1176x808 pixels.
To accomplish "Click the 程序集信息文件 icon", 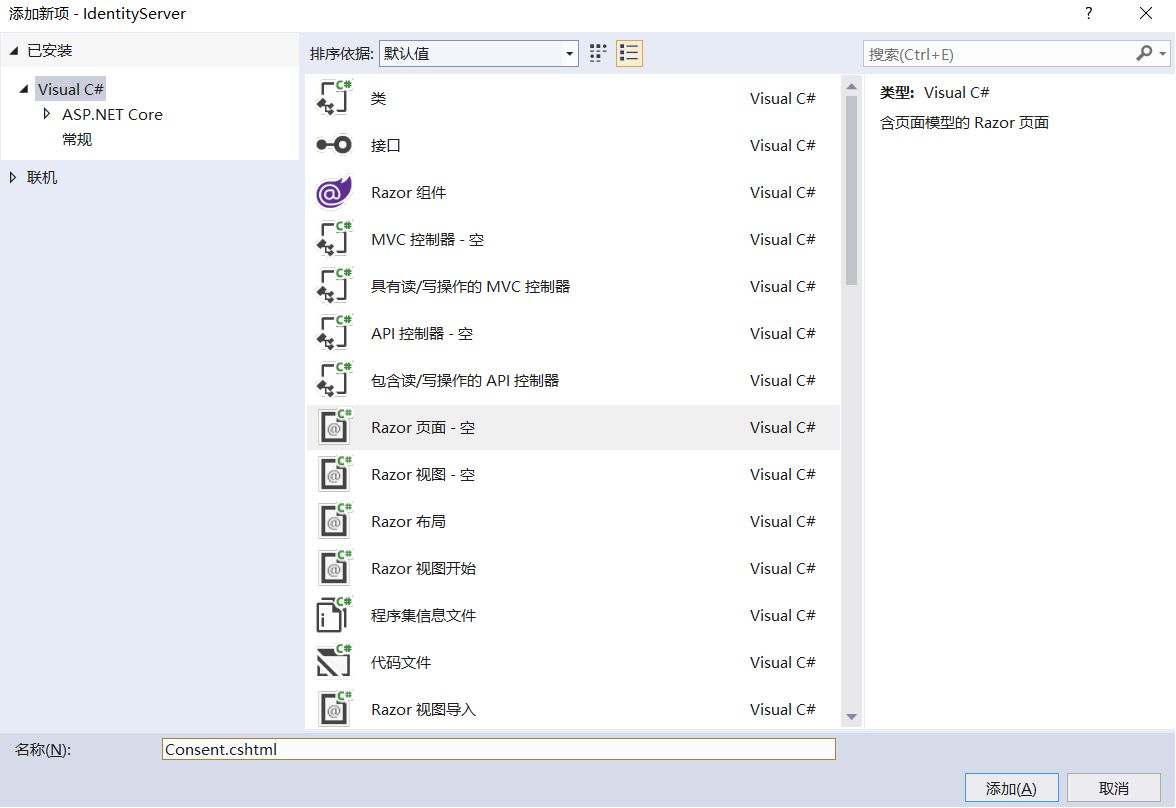I will [x=334, y=615].
